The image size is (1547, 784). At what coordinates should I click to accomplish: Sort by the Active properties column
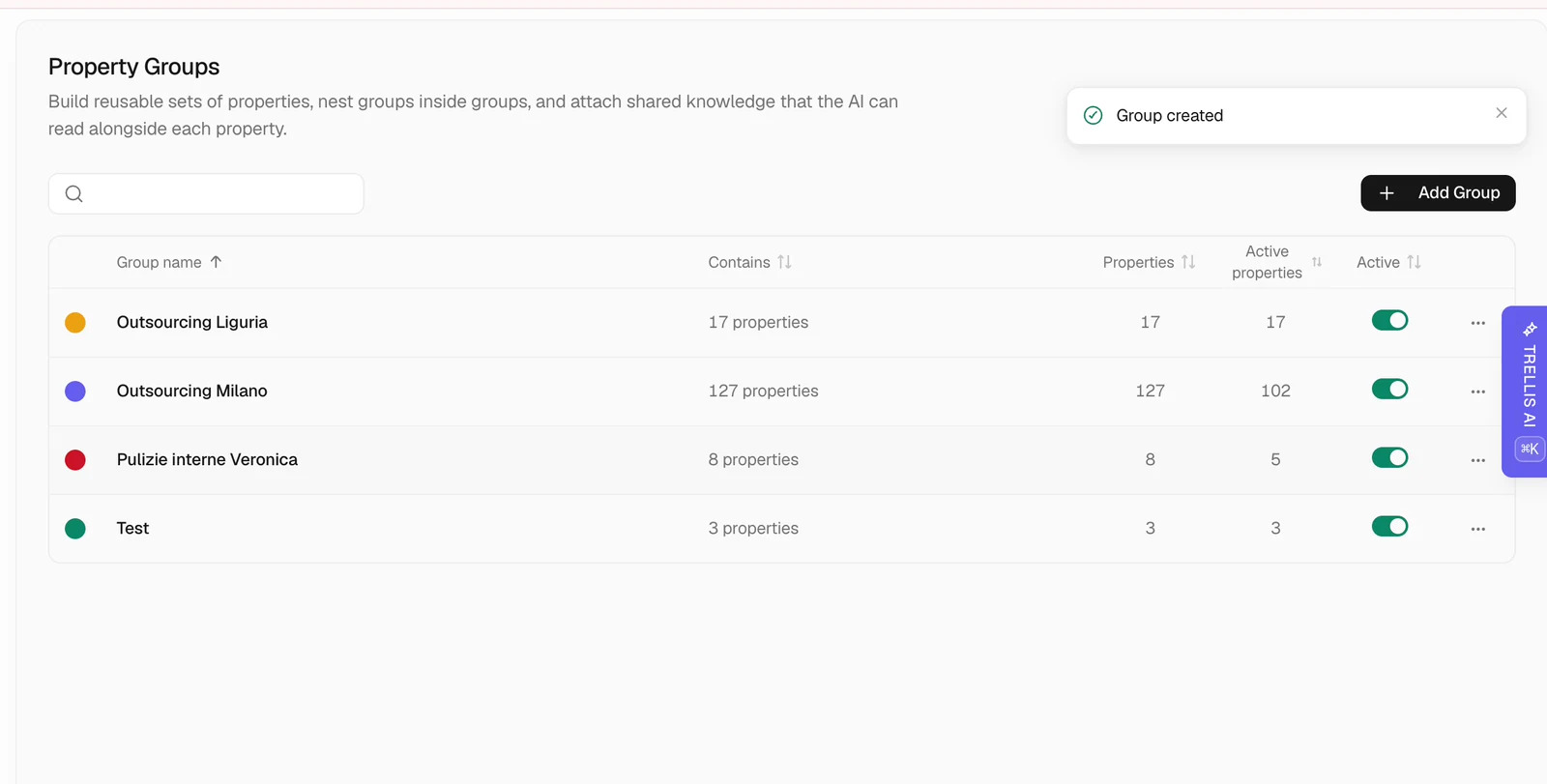(1316, 262)
